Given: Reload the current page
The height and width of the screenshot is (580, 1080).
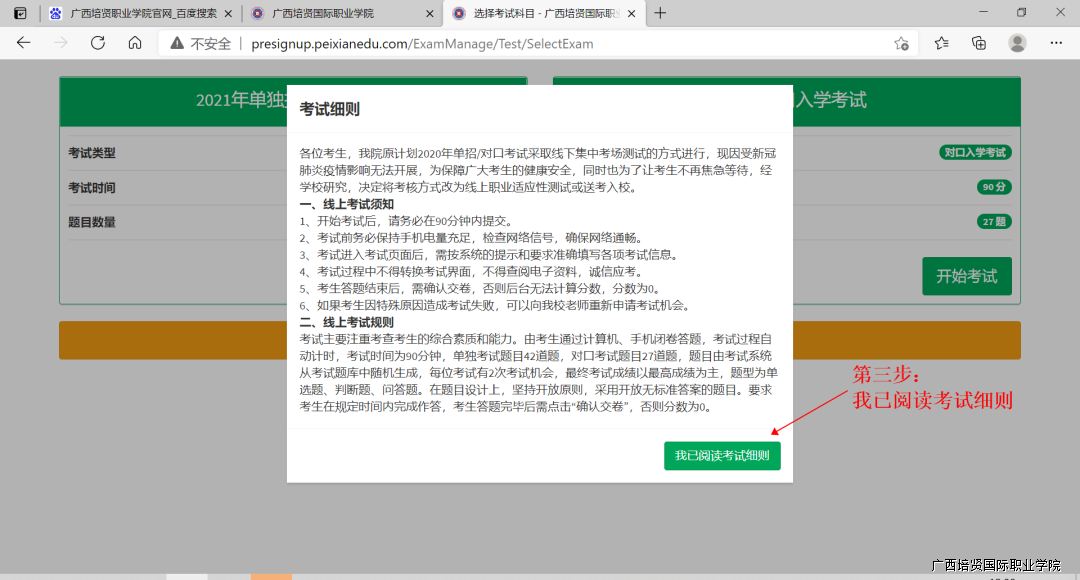Looking at the screenshot, I should tap(98, 43).
